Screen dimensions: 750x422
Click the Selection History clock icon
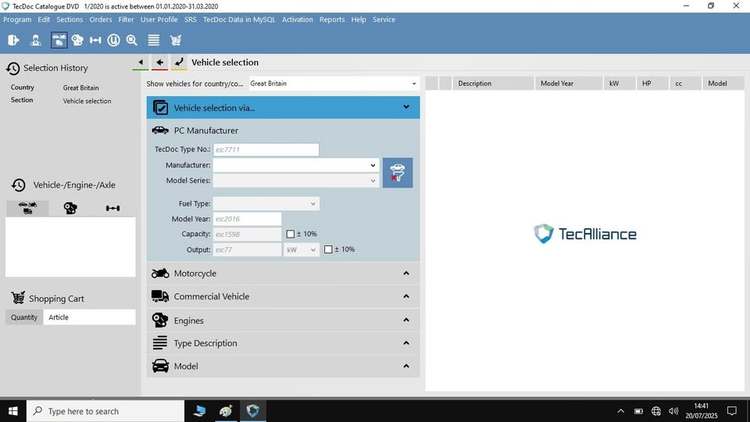click(13, 68)
